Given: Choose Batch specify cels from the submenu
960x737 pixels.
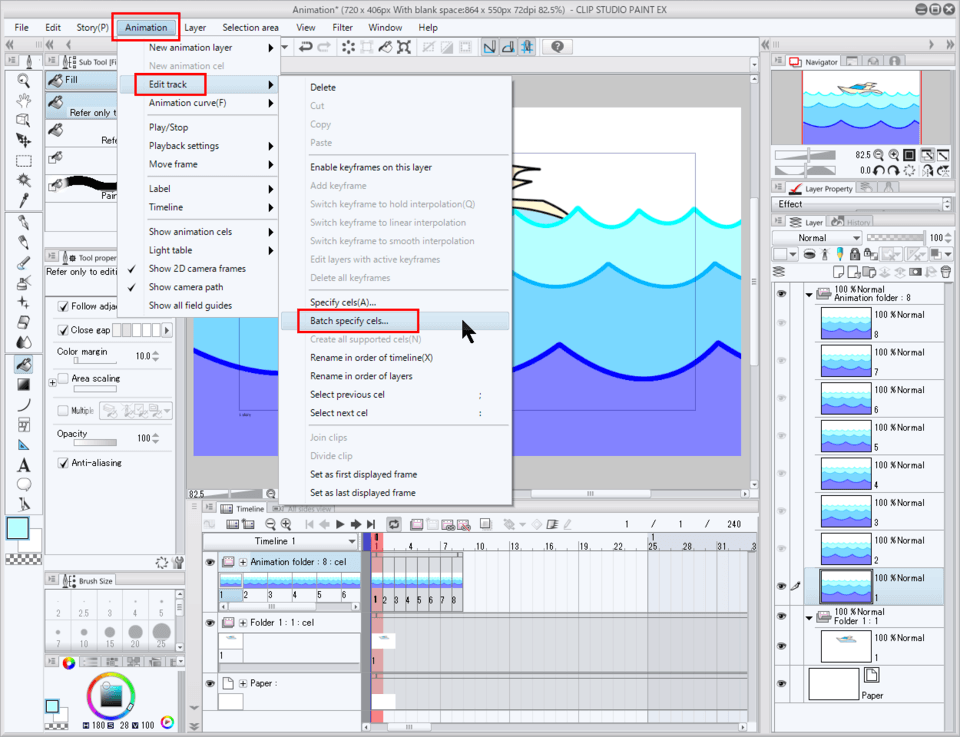Looking at the screenshot, I should (349, 321).
